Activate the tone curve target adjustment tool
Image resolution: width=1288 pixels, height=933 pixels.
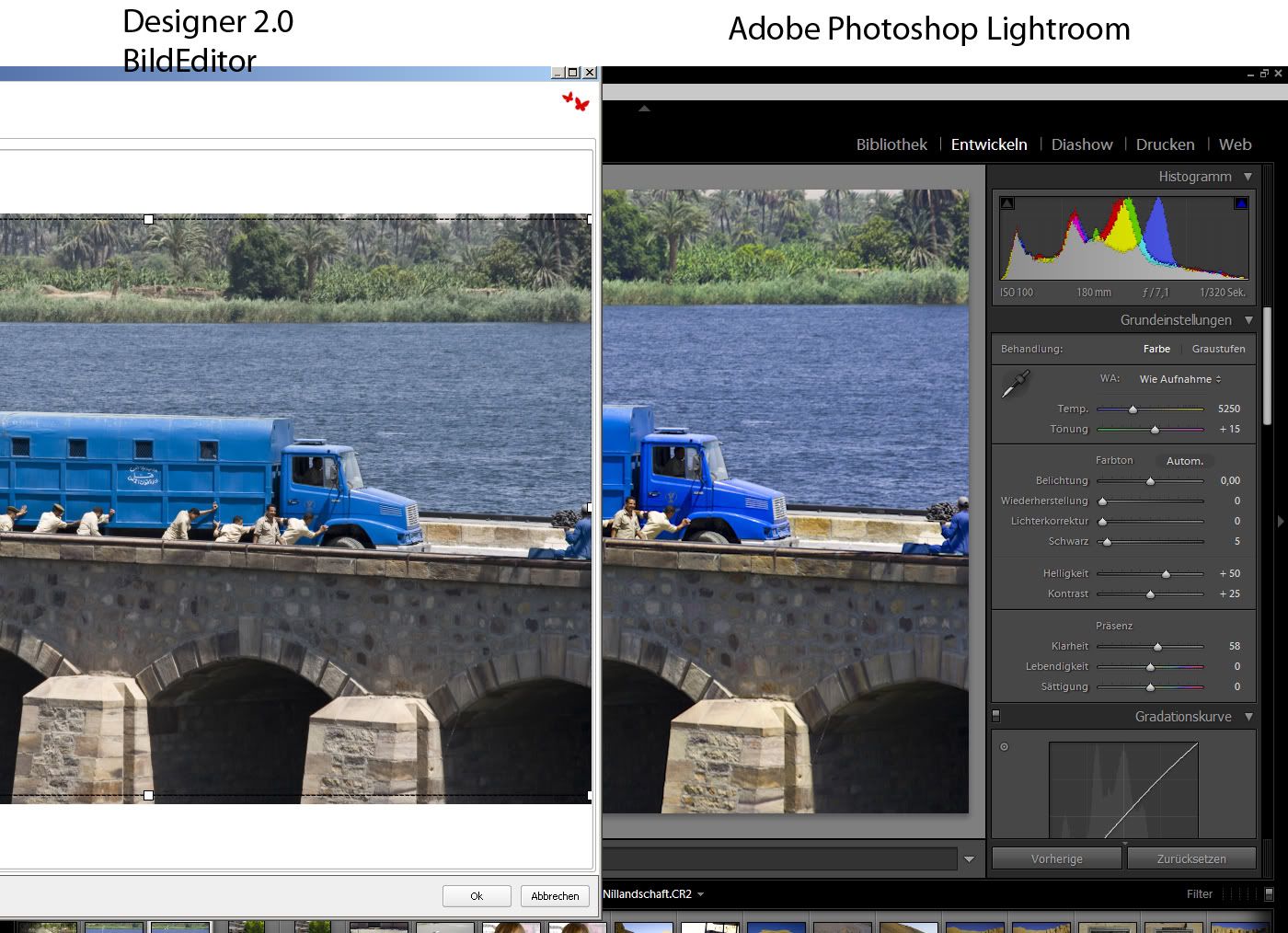click(x=1005, y=746)
